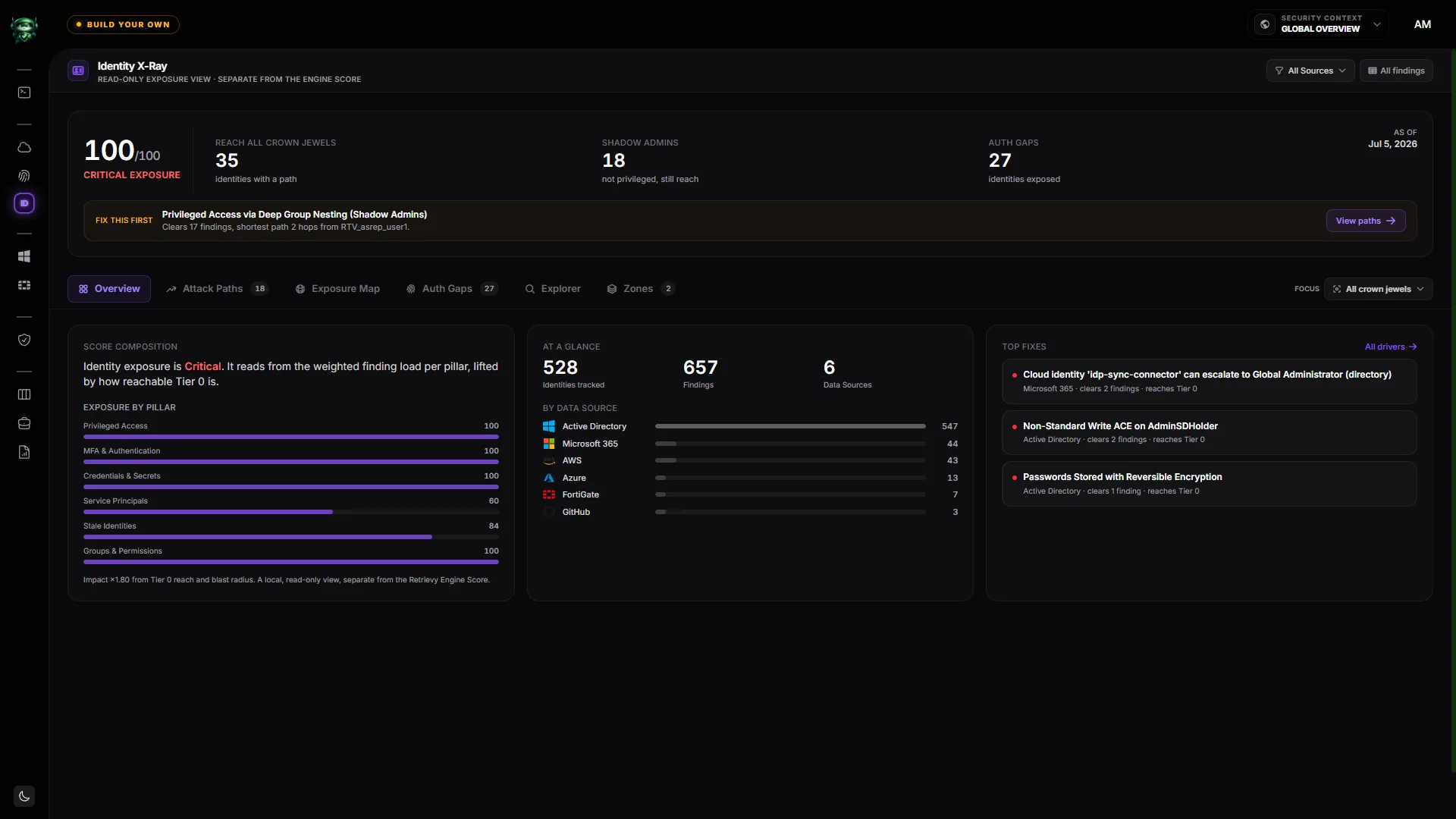
Task: Open the terminal icon in sidebar
Action: pyautogui.click(x=24, y=93)
